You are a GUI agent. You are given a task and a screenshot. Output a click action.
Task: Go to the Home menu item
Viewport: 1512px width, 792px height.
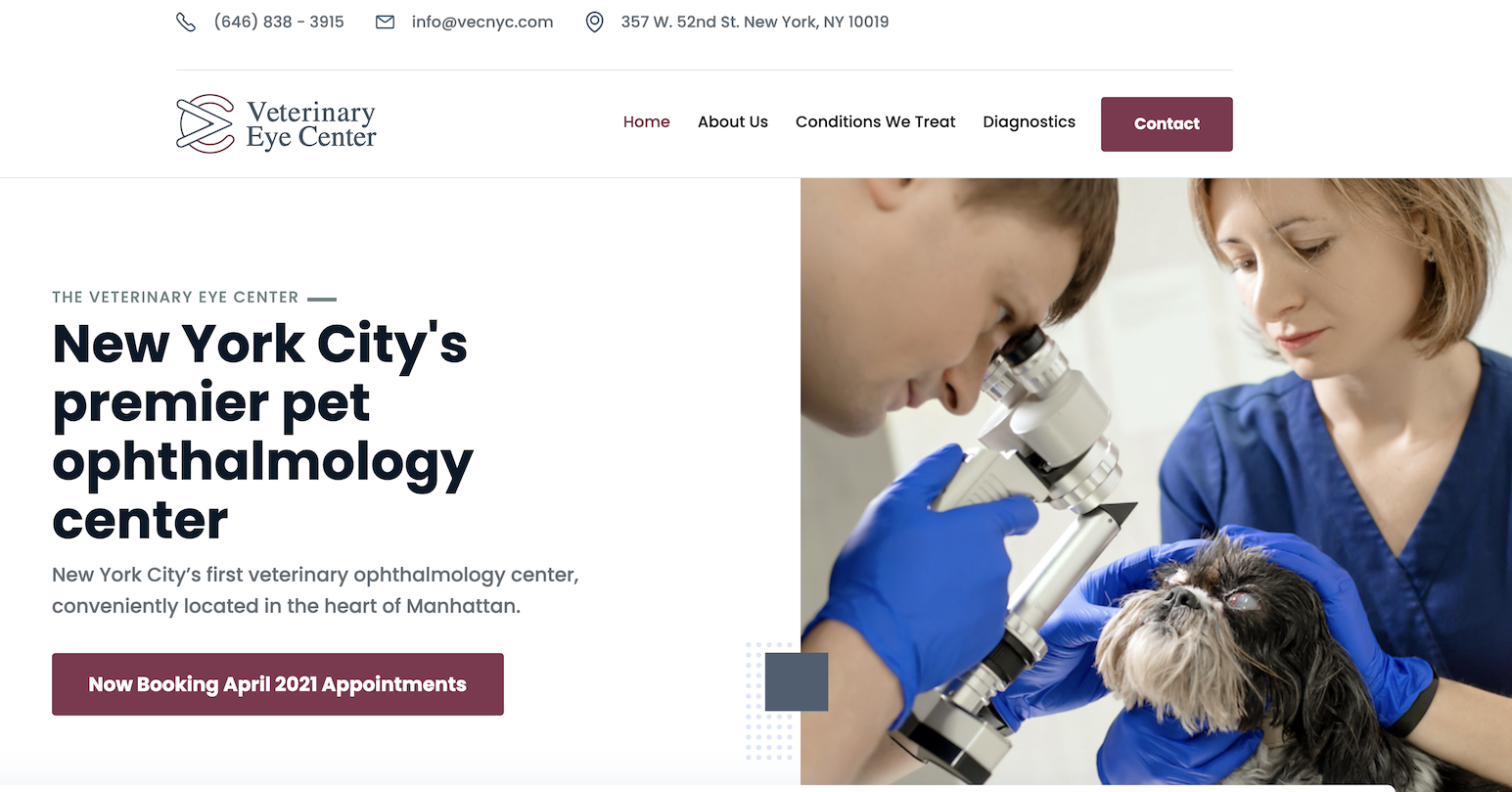pyautogui.click(x=647, y=122)
